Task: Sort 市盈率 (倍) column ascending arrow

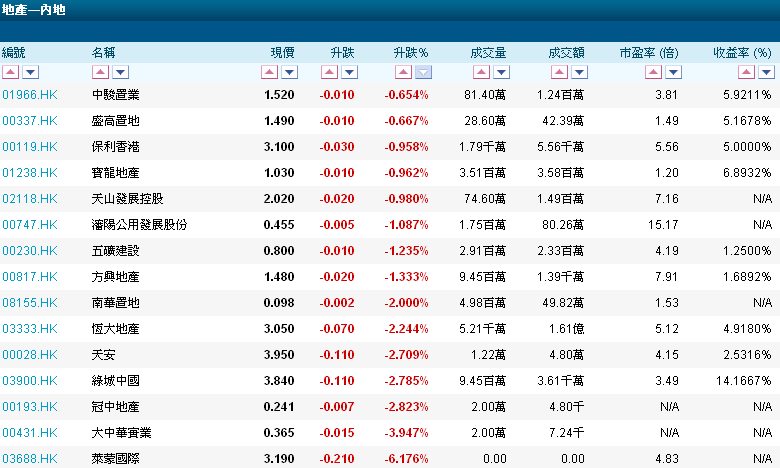Action: point(653,72)
